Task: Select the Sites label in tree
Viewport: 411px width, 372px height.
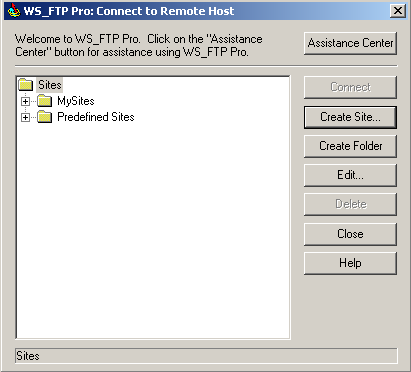Action: tap(50, 85)
